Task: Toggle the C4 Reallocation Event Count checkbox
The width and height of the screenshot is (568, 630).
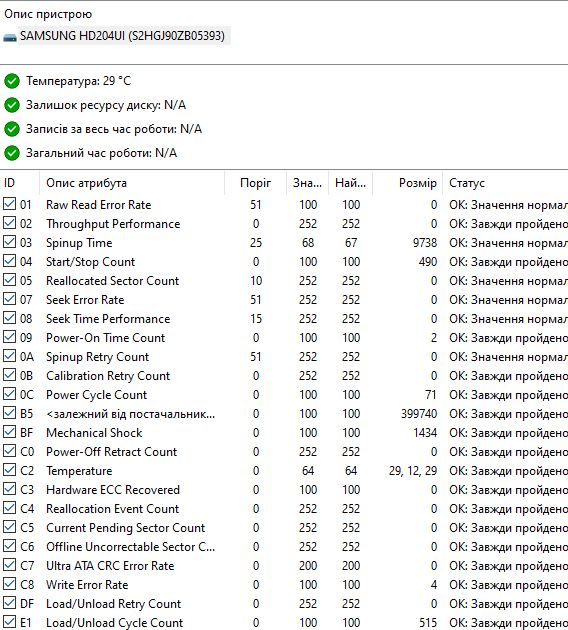Action: click(10, 508)
